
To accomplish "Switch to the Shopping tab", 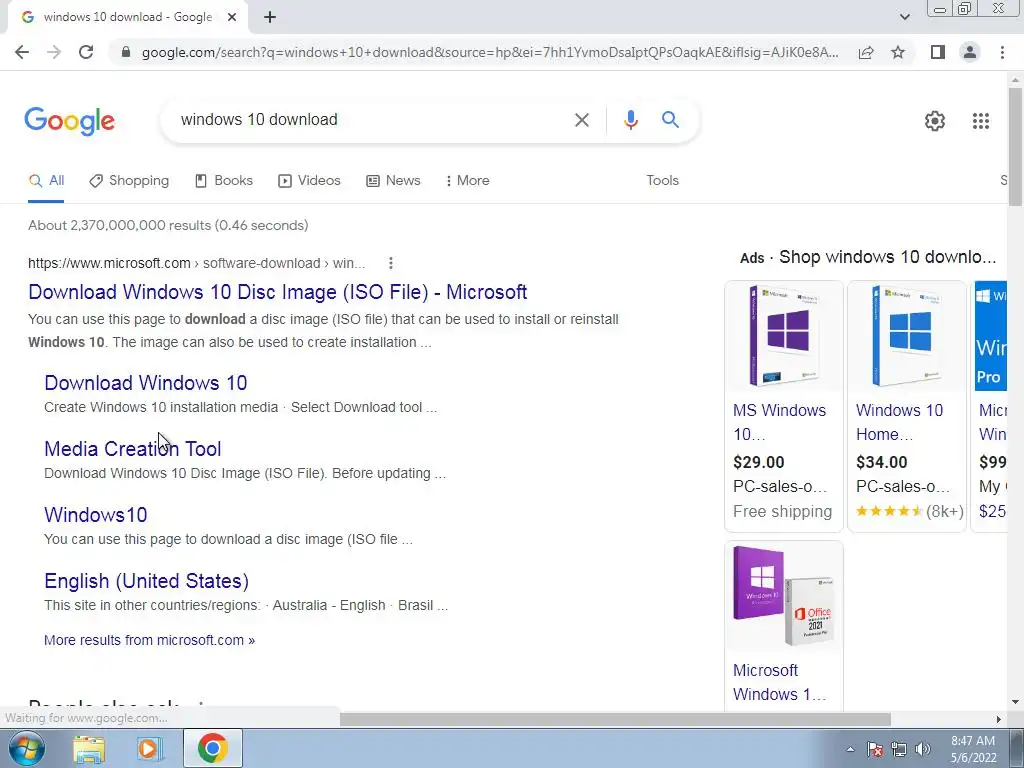I will [129, 181].
